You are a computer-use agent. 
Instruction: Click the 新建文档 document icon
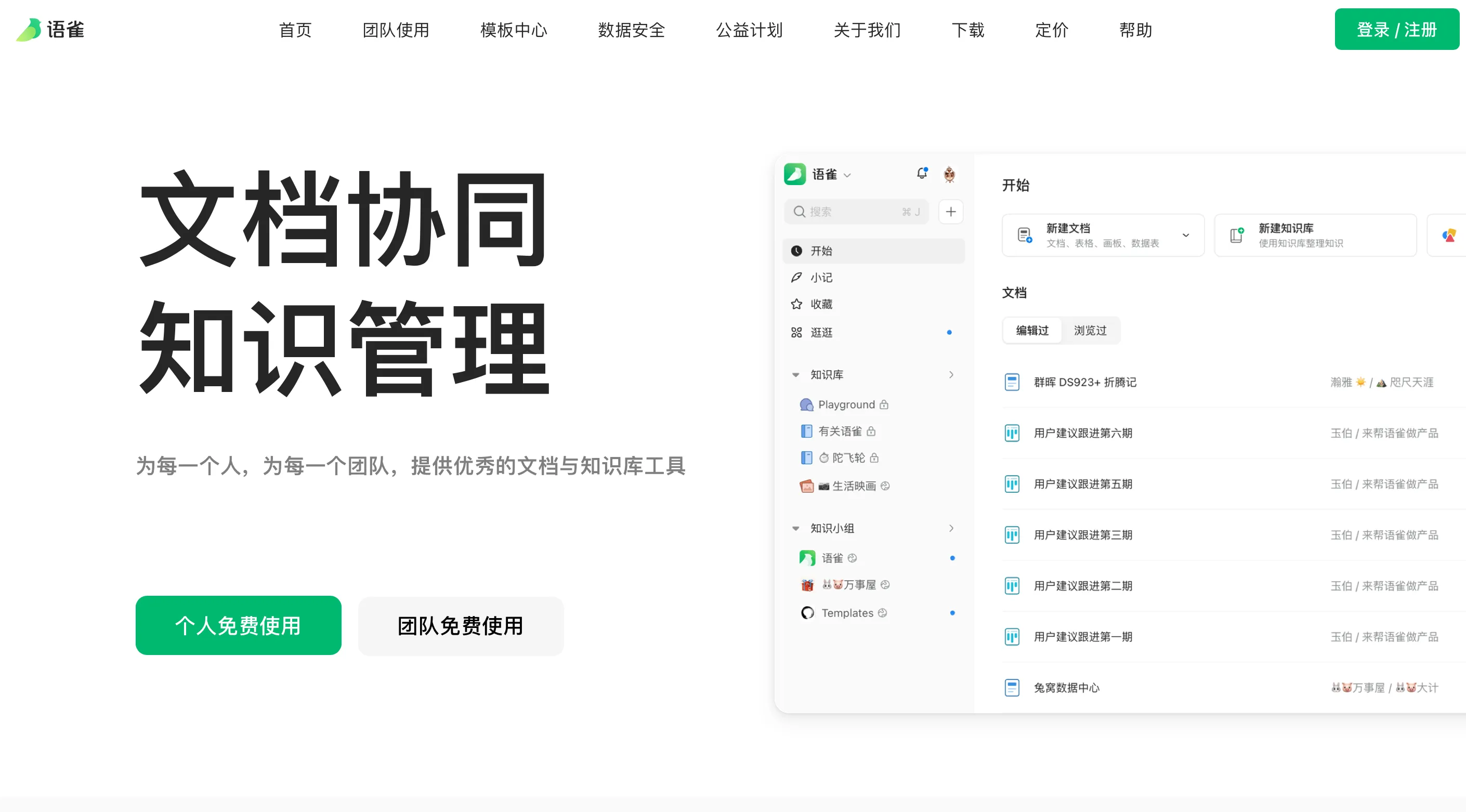tap(1024, 235)
